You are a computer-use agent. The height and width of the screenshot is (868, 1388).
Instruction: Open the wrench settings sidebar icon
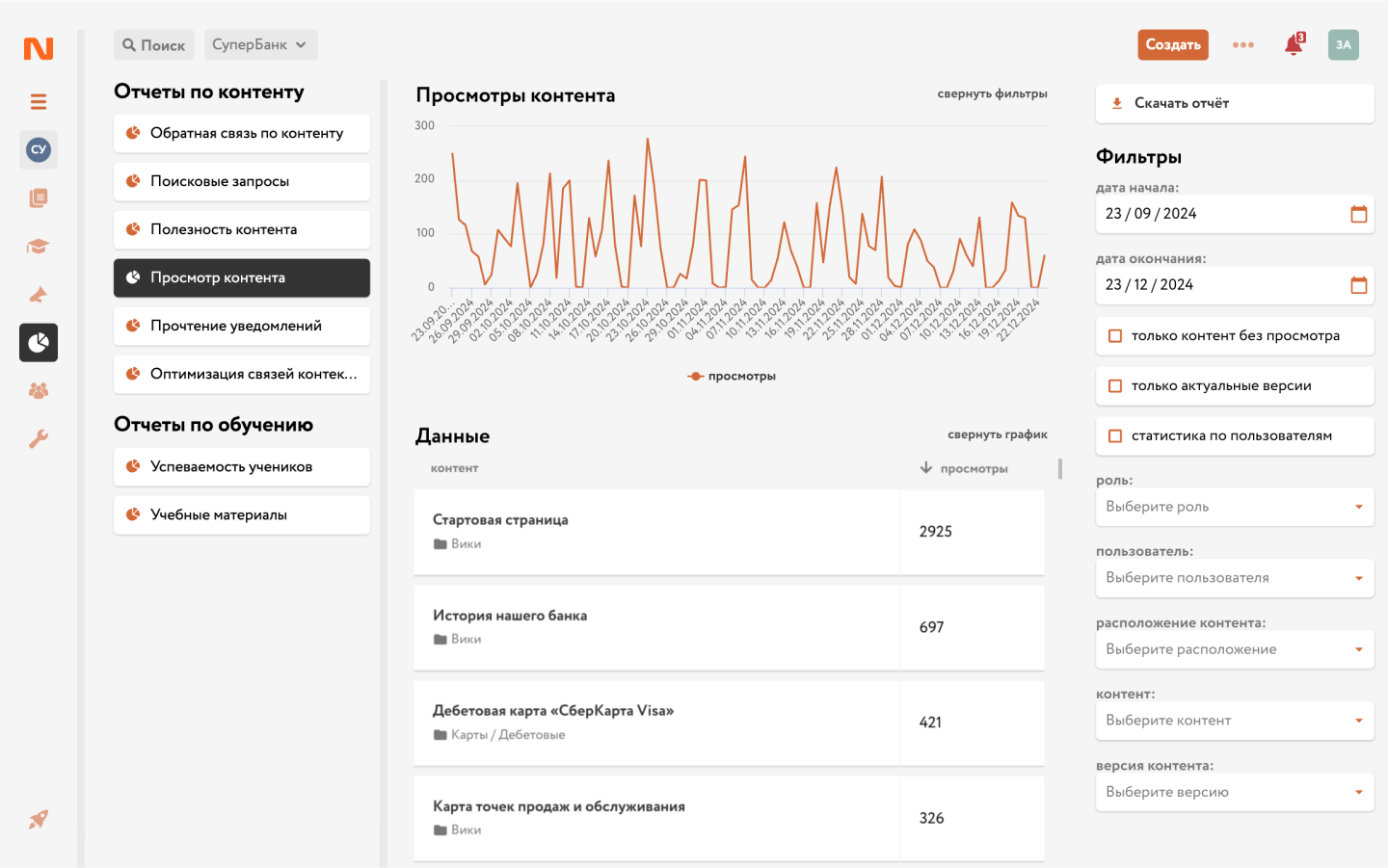click(x=39, y=439)
